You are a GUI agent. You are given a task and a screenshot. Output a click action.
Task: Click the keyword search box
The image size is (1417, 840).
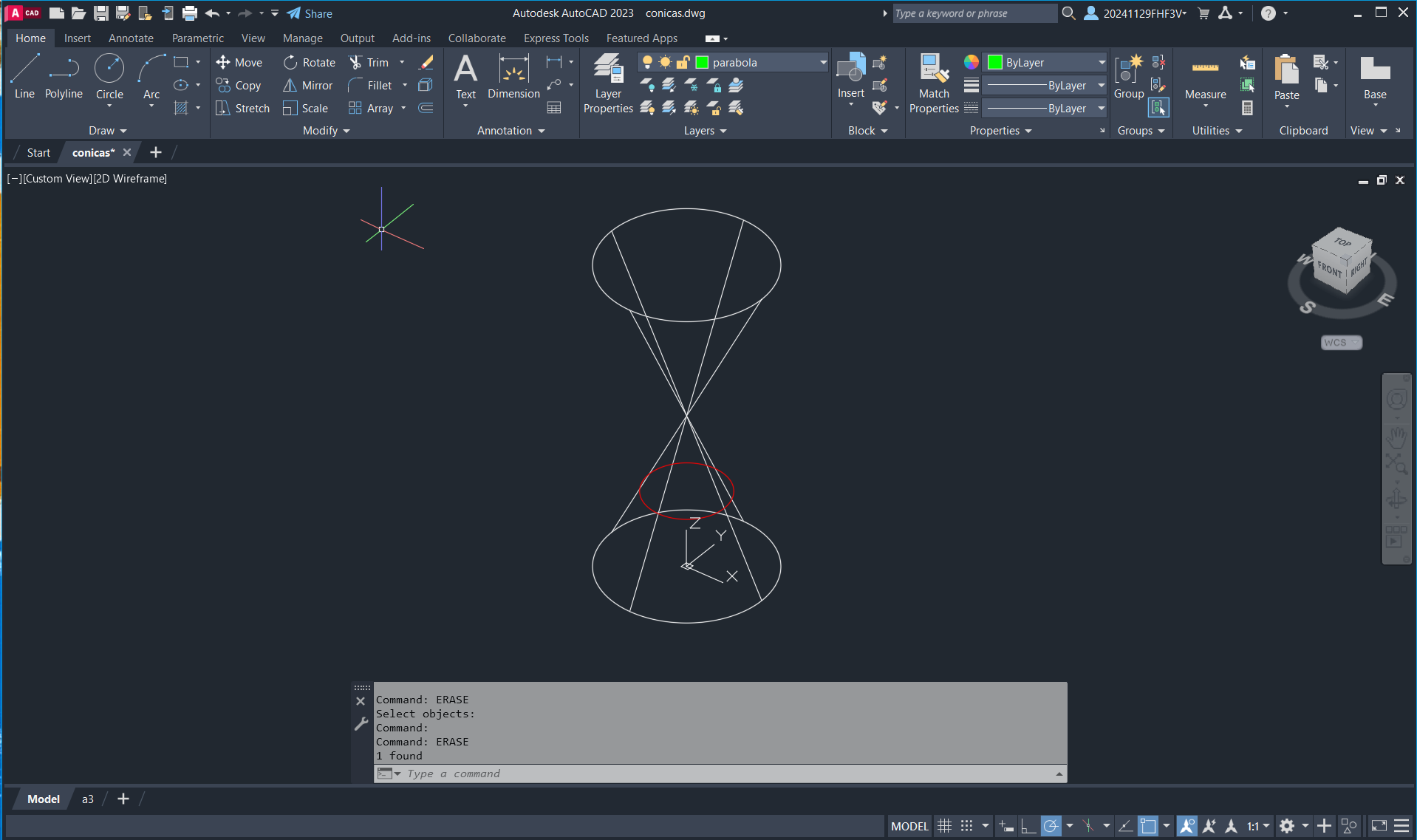[x=975, y=13]
